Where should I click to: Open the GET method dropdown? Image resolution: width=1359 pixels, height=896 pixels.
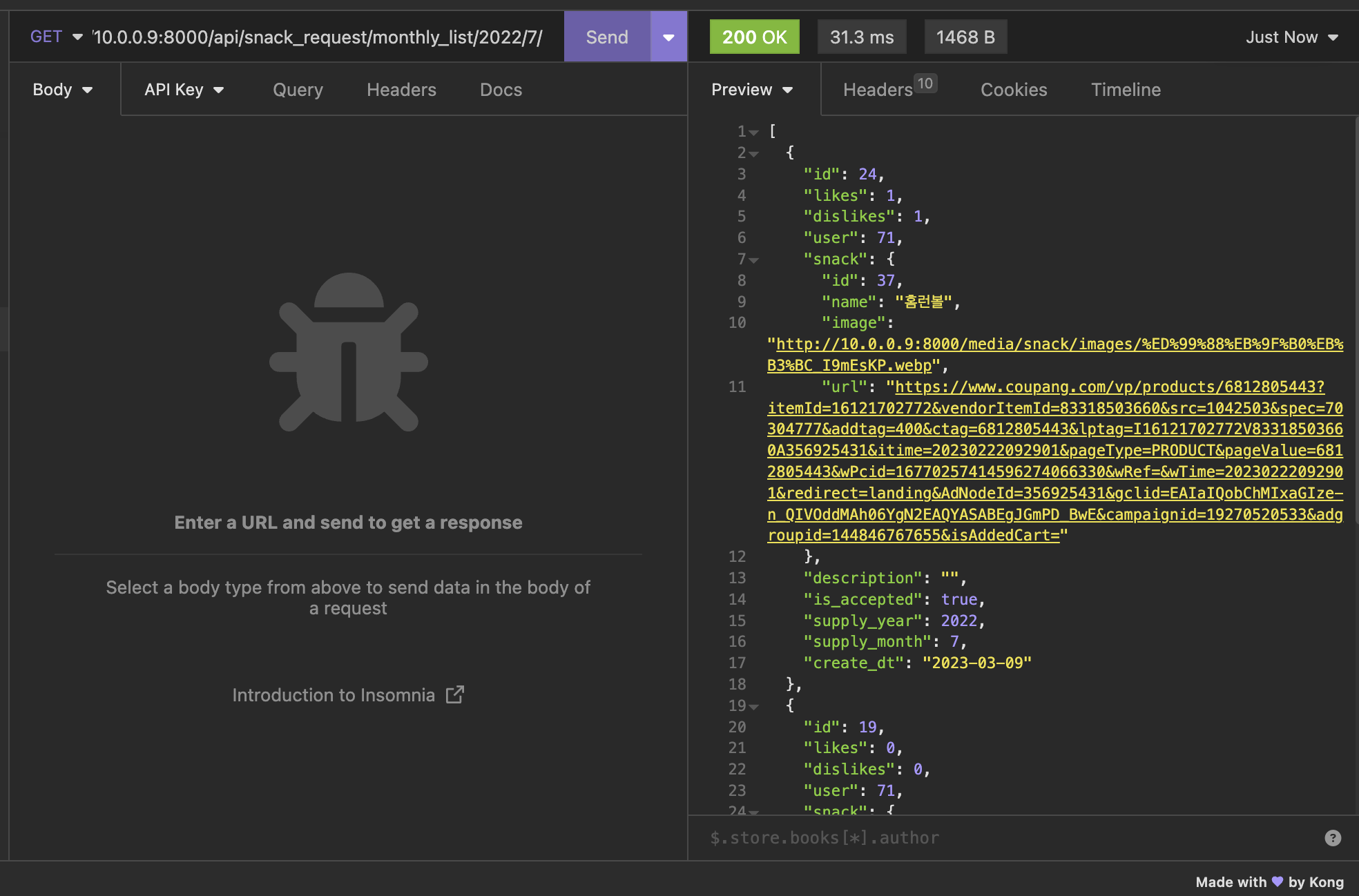pos(57,37)
